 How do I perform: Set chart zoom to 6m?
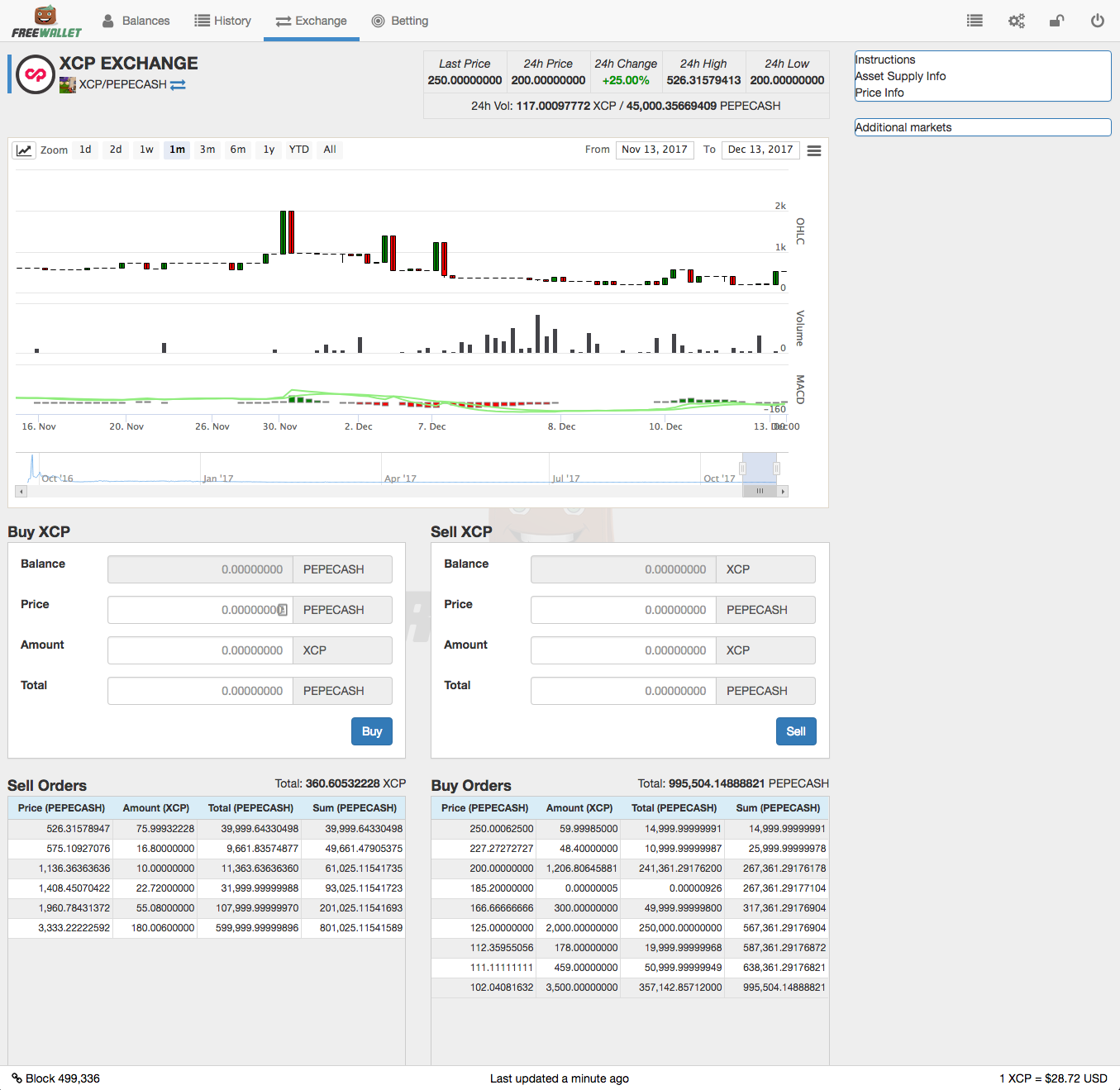tap(238, 150)
